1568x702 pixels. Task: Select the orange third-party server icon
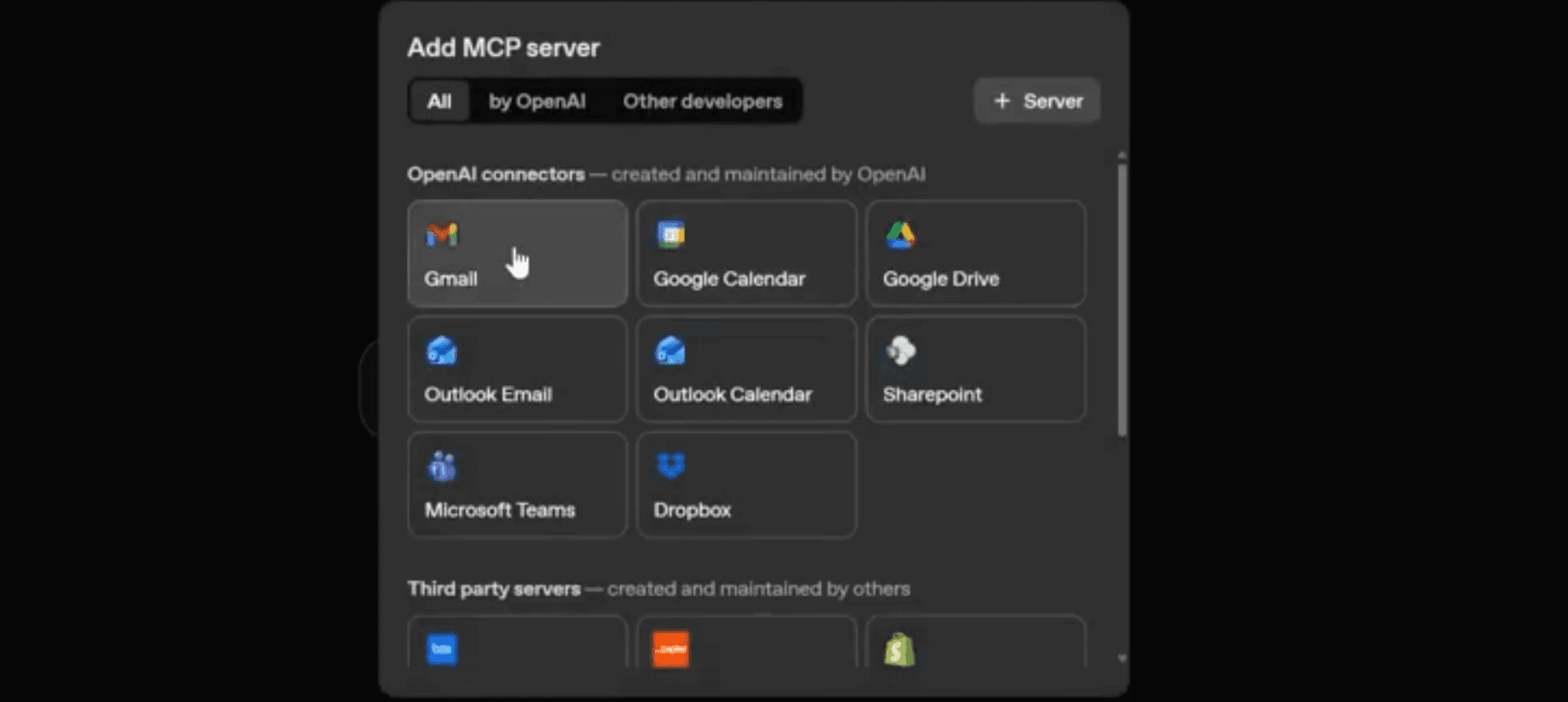pos(671,649)
